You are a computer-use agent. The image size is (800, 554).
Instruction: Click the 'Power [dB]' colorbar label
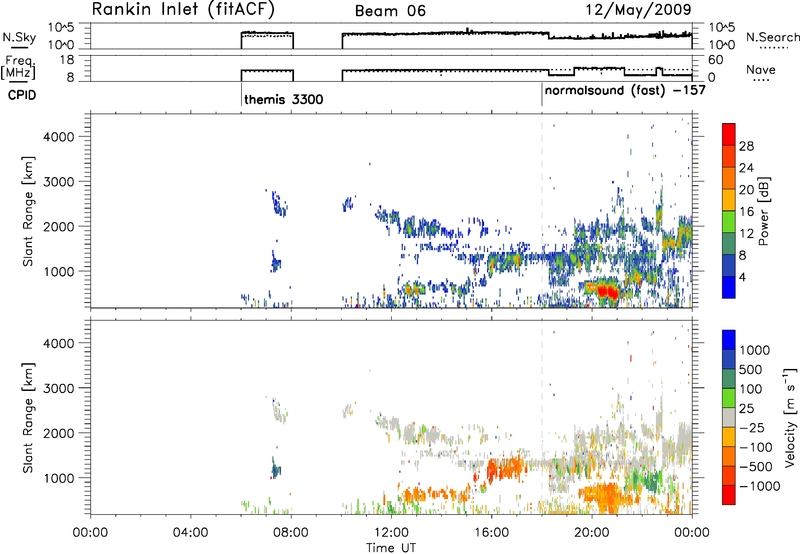[764, 211]
